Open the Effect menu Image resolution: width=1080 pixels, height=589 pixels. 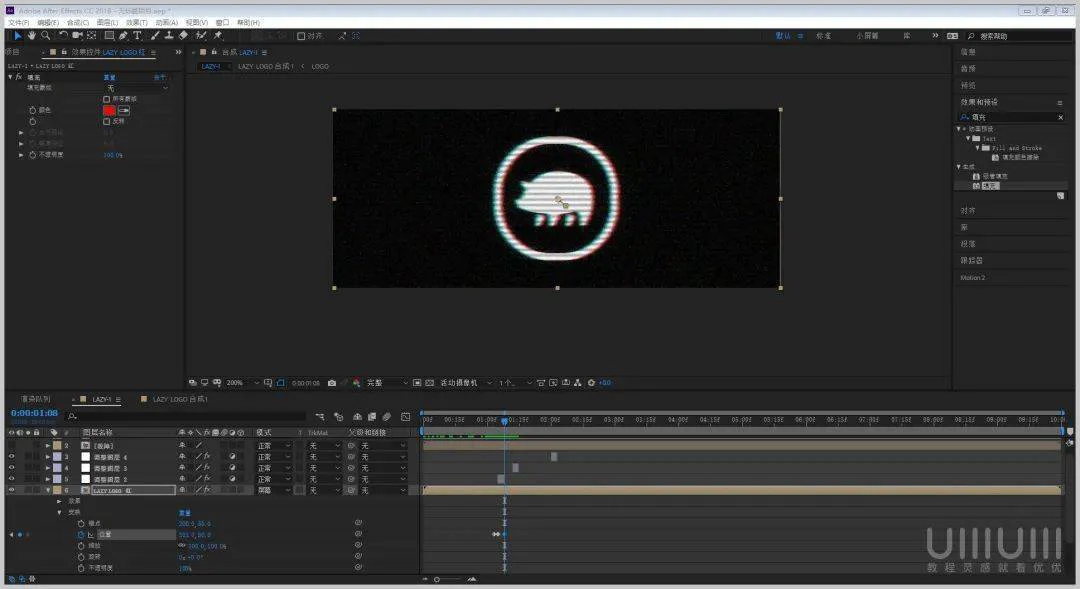click(136, 23)
